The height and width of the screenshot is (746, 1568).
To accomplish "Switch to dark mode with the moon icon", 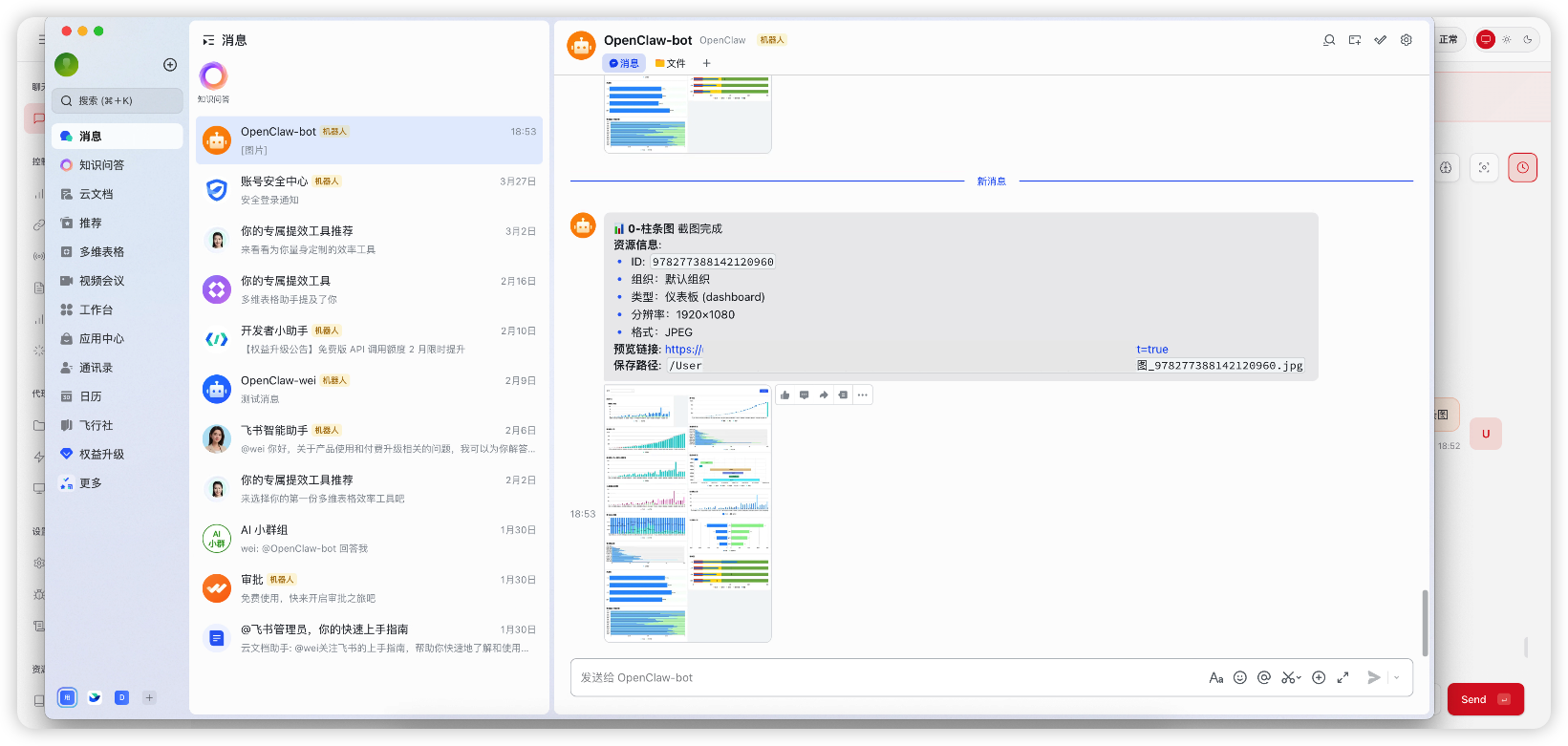I will pyautogui.click(x=1528, y=39).
